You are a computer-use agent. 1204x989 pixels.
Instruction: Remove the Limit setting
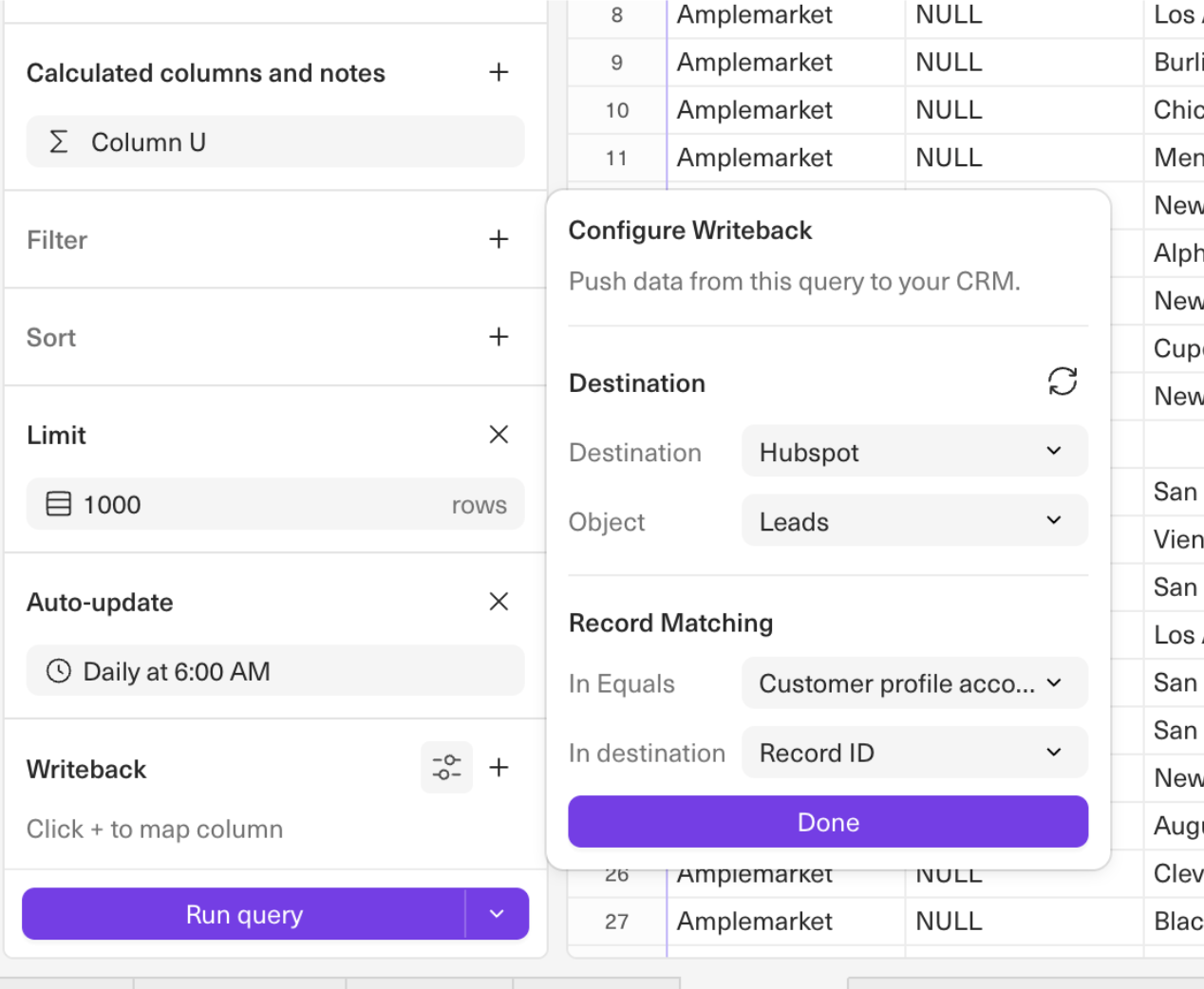499,435
